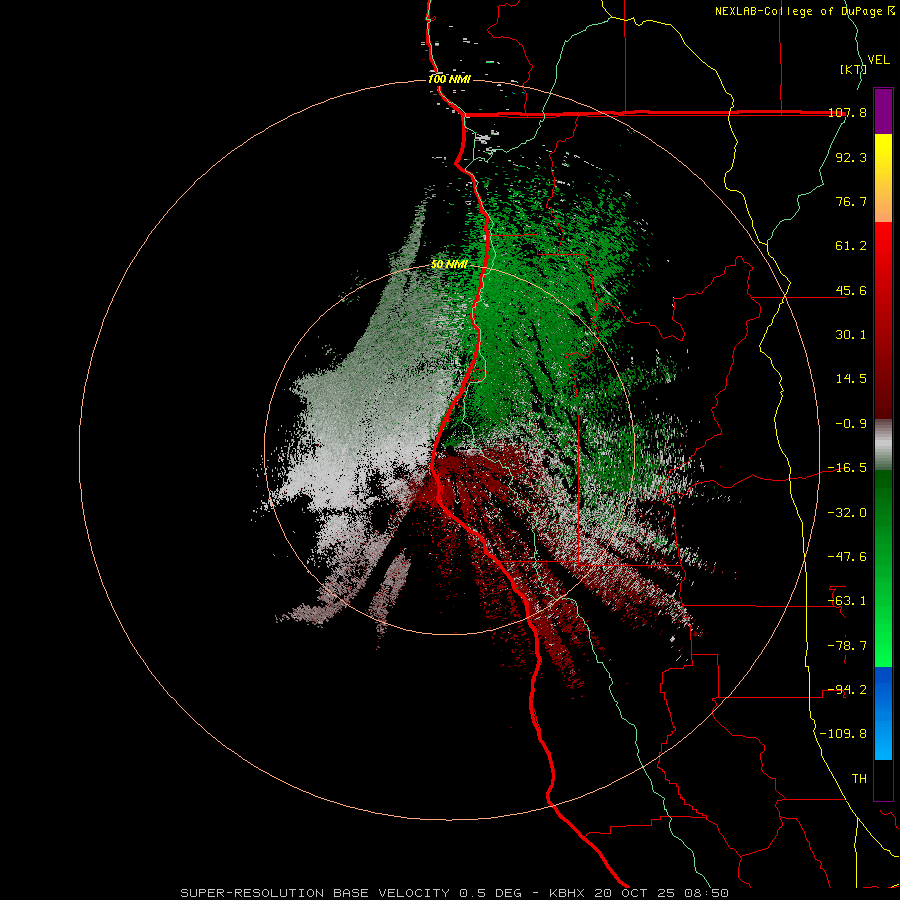Select the -94.2 velocity scale value
Image resolution: width=900 pixels, height=900 pixels.
[x=847, y=690]
